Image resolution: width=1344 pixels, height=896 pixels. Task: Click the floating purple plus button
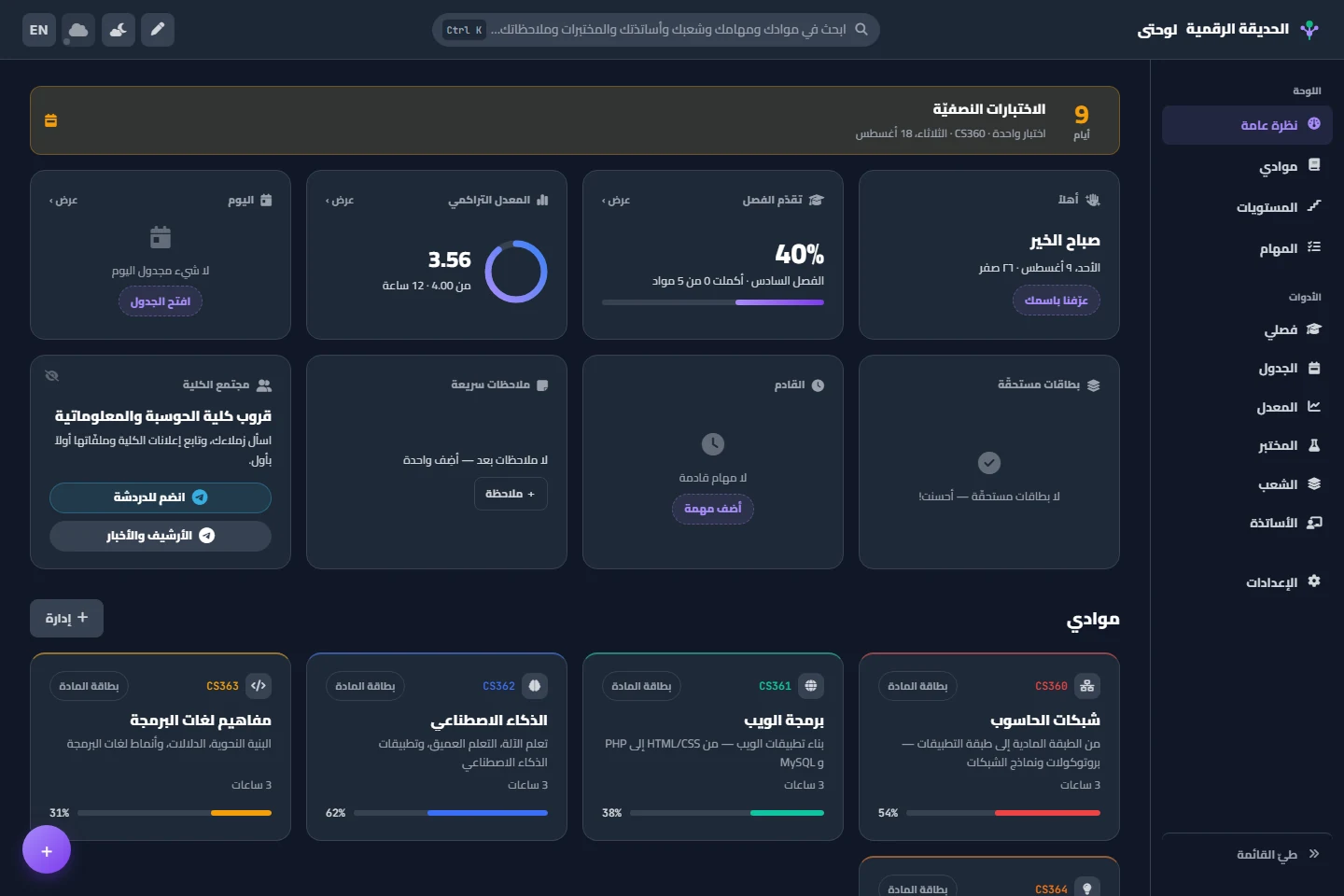click(47, 851)
